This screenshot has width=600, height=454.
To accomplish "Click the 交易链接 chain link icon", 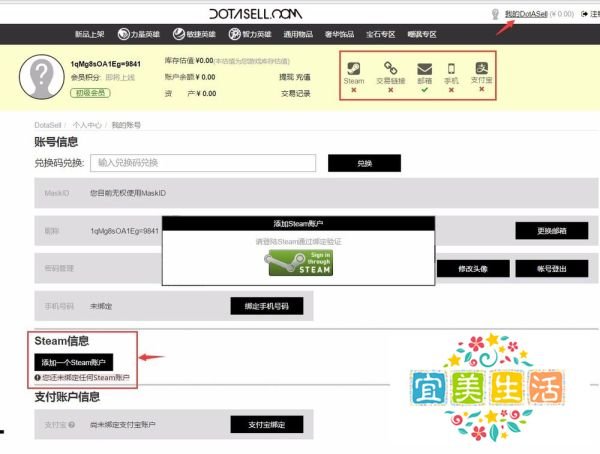I will (390, 69).
